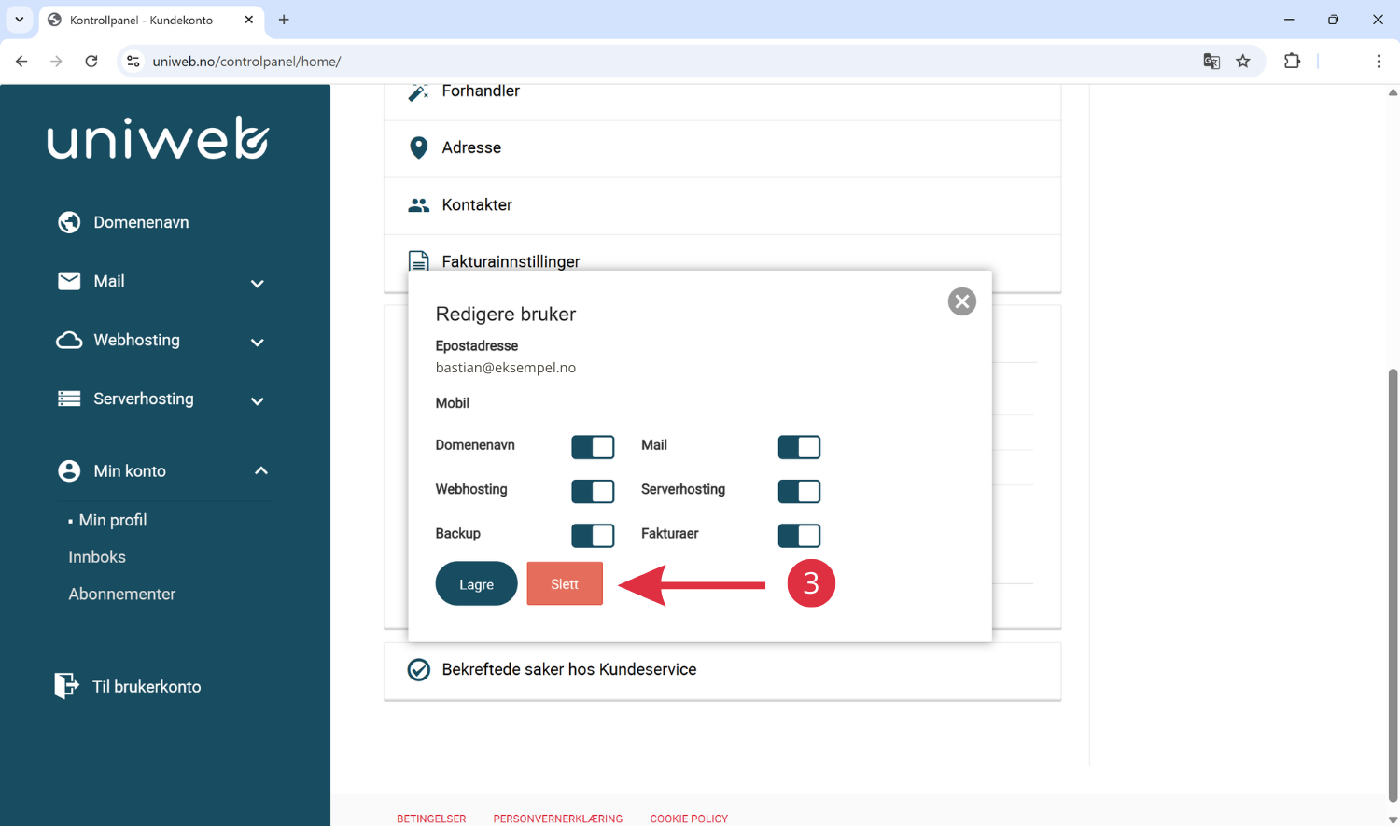Open the COOKIE POLICY footer link

(689, 819)
